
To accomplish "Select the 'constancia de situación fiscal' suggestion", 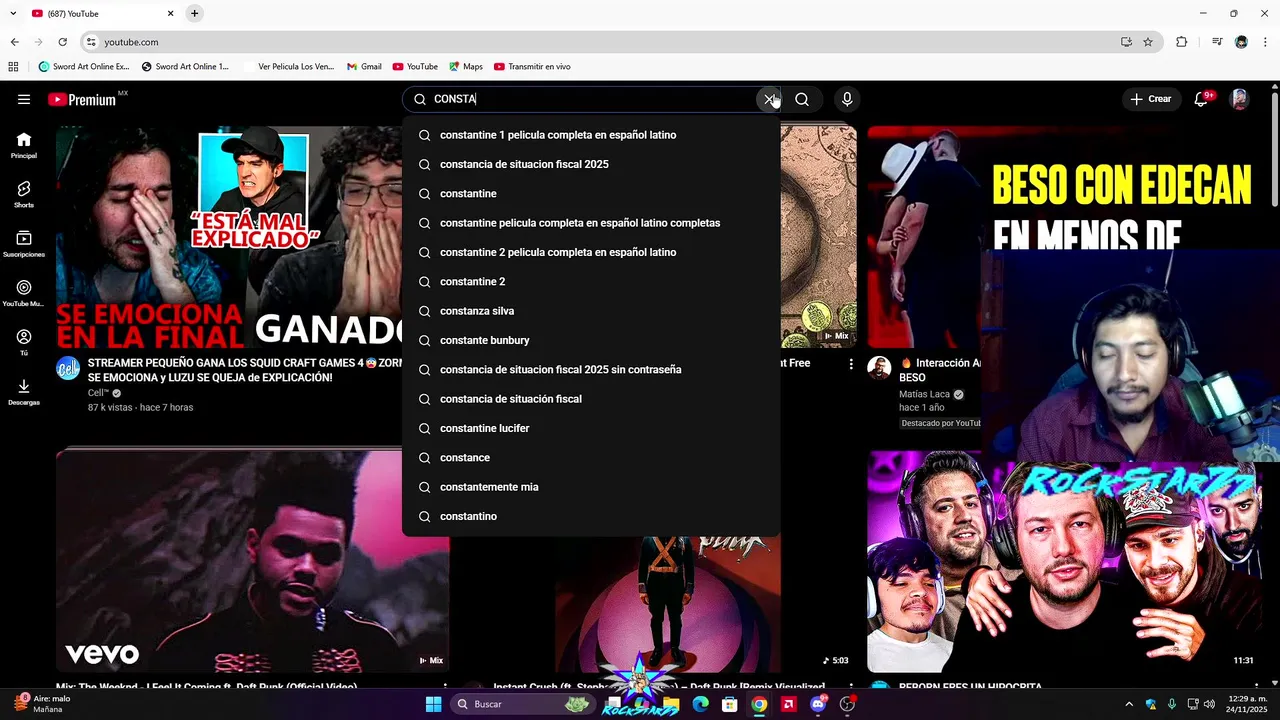I will tap(591, 399).
